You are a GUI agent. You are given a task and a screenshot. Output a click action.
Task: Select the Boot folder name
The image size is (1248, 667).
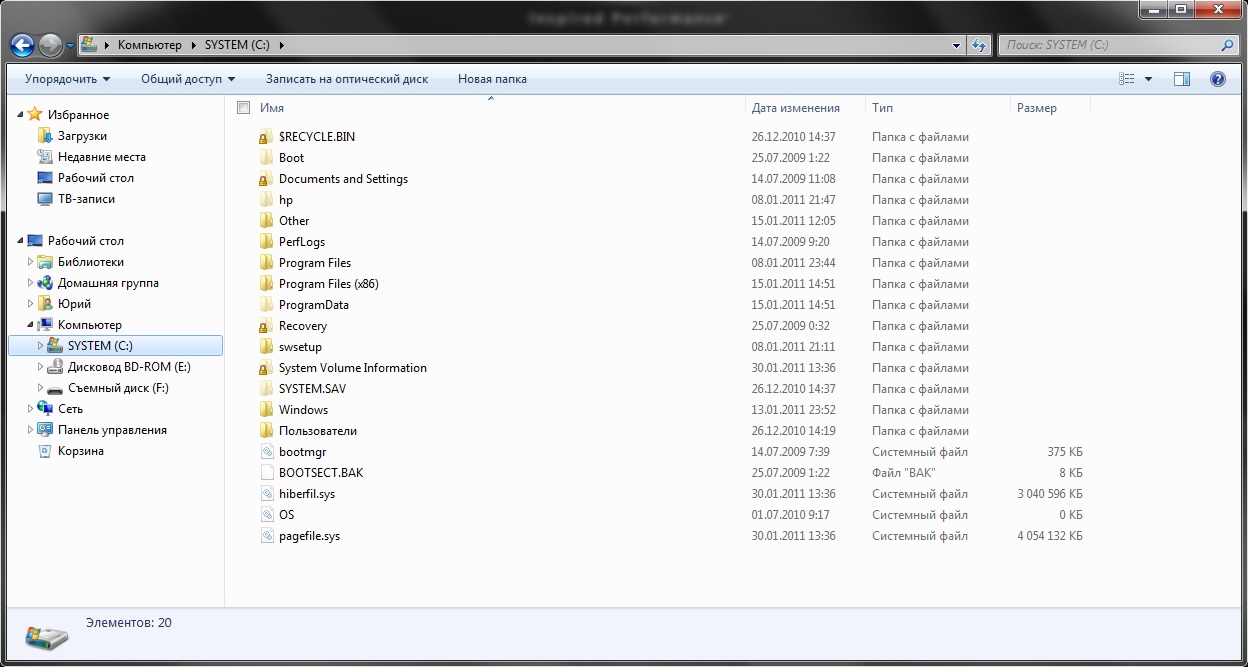click(x=291, y=158)
